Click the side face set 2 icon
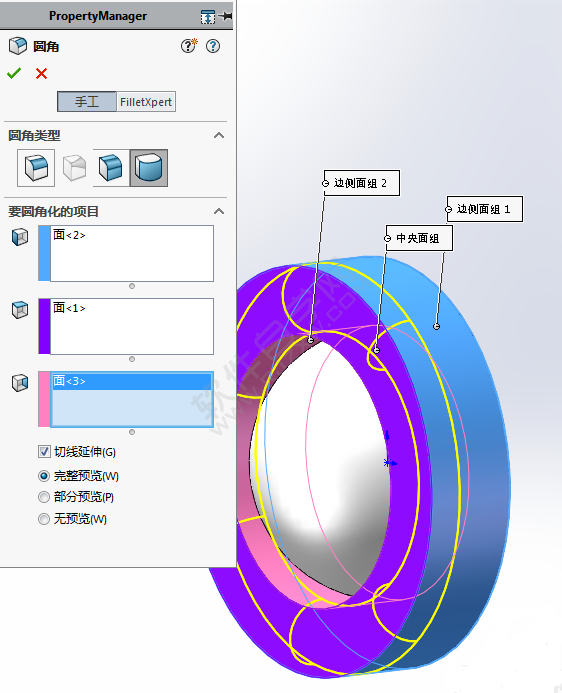This screenshot has height=693, width=562. 20,383
